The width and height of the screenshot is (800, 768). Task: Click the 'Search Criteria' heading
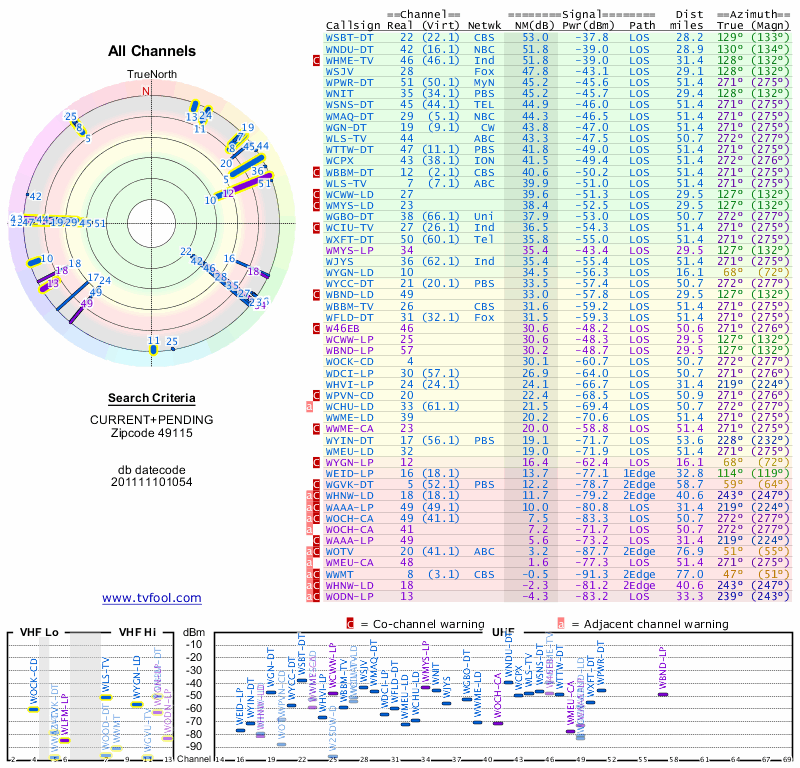click(152, 398)
